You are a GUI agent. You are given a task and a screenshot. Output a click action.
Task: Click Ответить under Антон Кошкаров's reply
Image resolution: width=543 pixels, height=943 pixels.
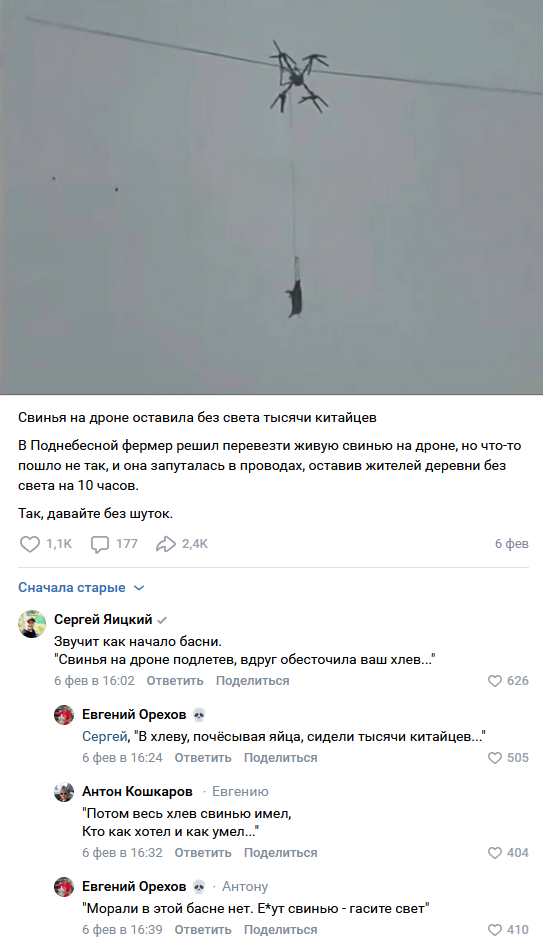point(203,853)
